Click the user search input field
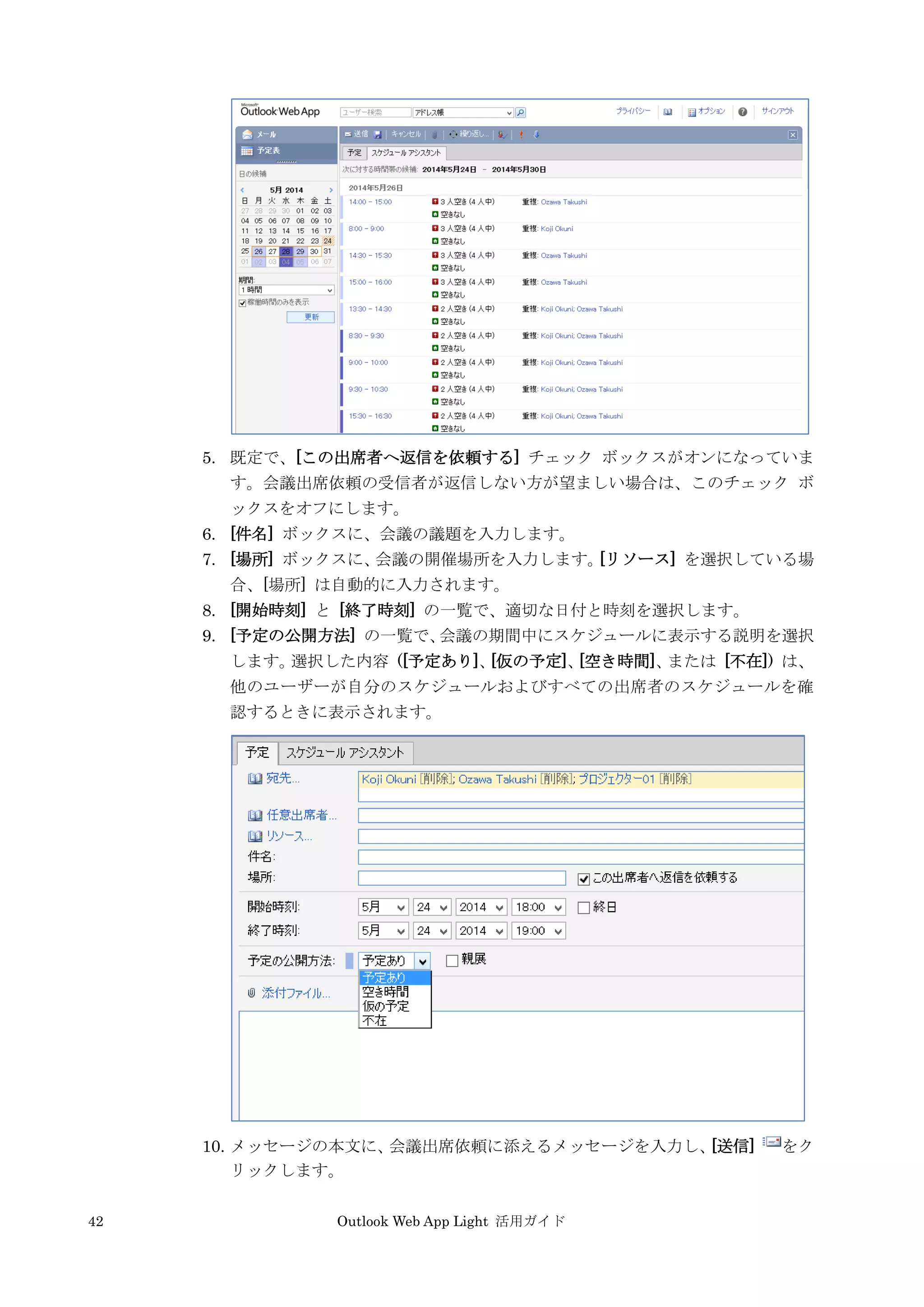 click(375, 113)
